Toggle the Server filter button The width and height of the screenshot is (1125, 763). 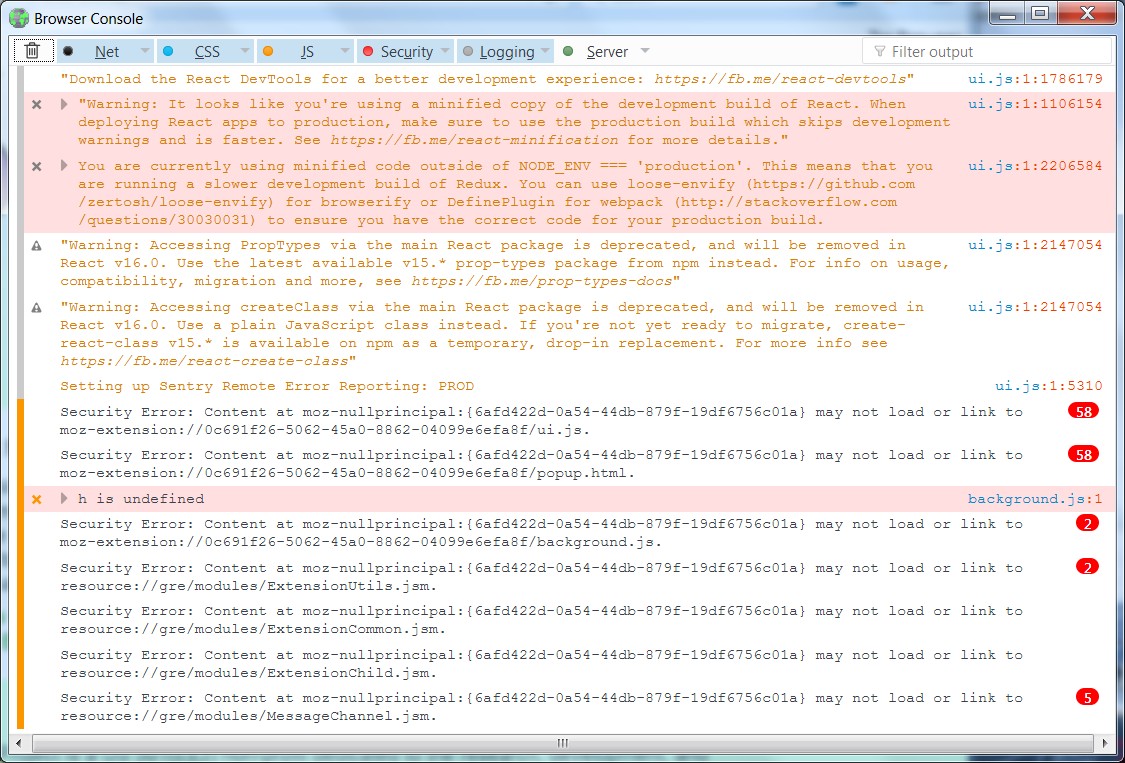click(596, 52)
